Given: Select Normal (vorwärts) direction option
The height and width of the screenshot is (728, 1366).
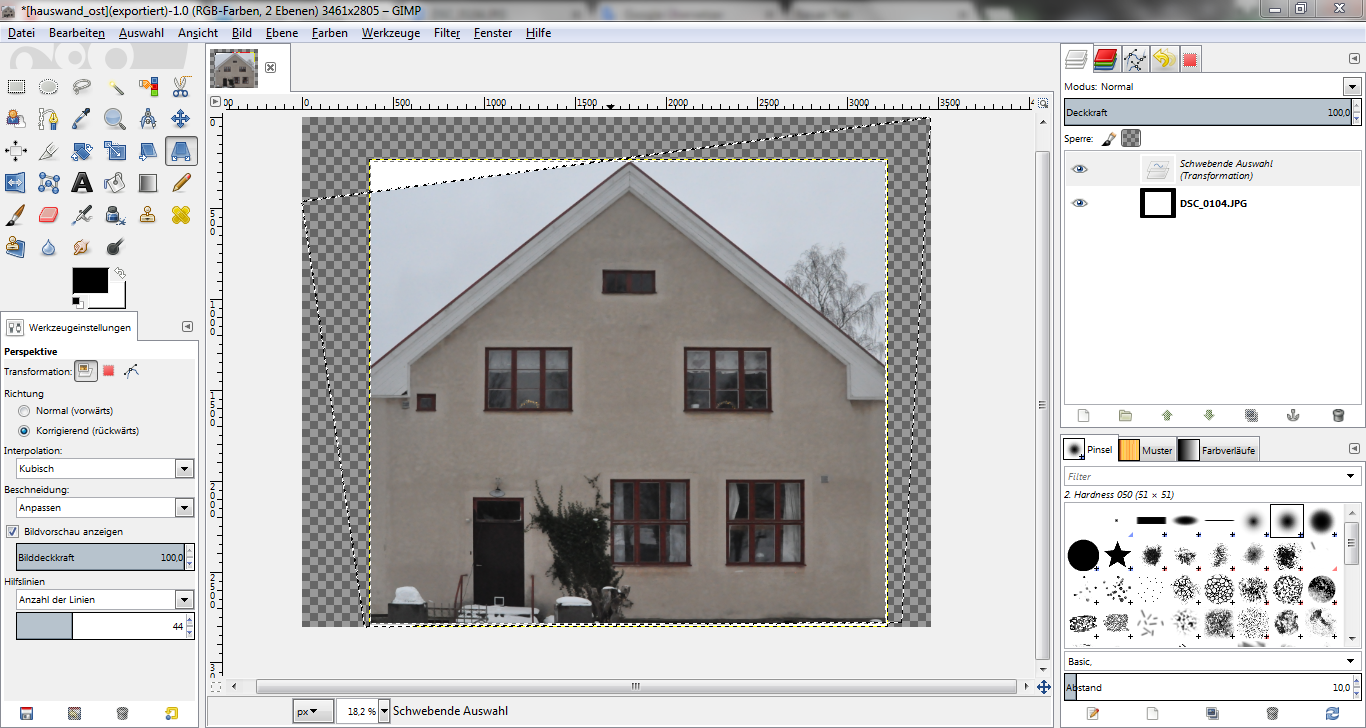Looking at the screenshot, I should [x=24, y=411].
